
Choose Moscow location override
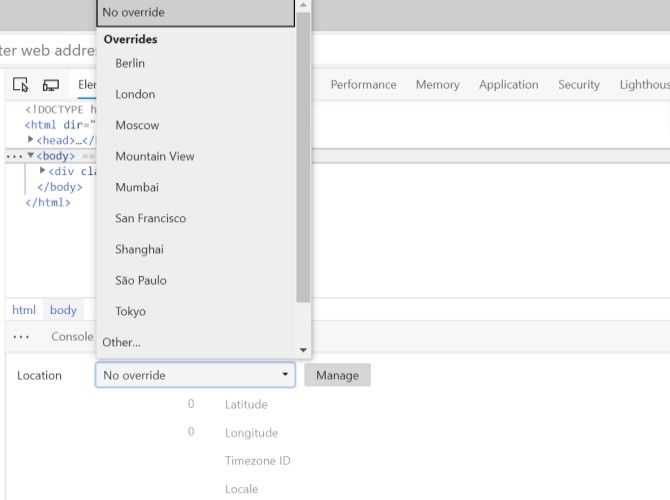137,125
